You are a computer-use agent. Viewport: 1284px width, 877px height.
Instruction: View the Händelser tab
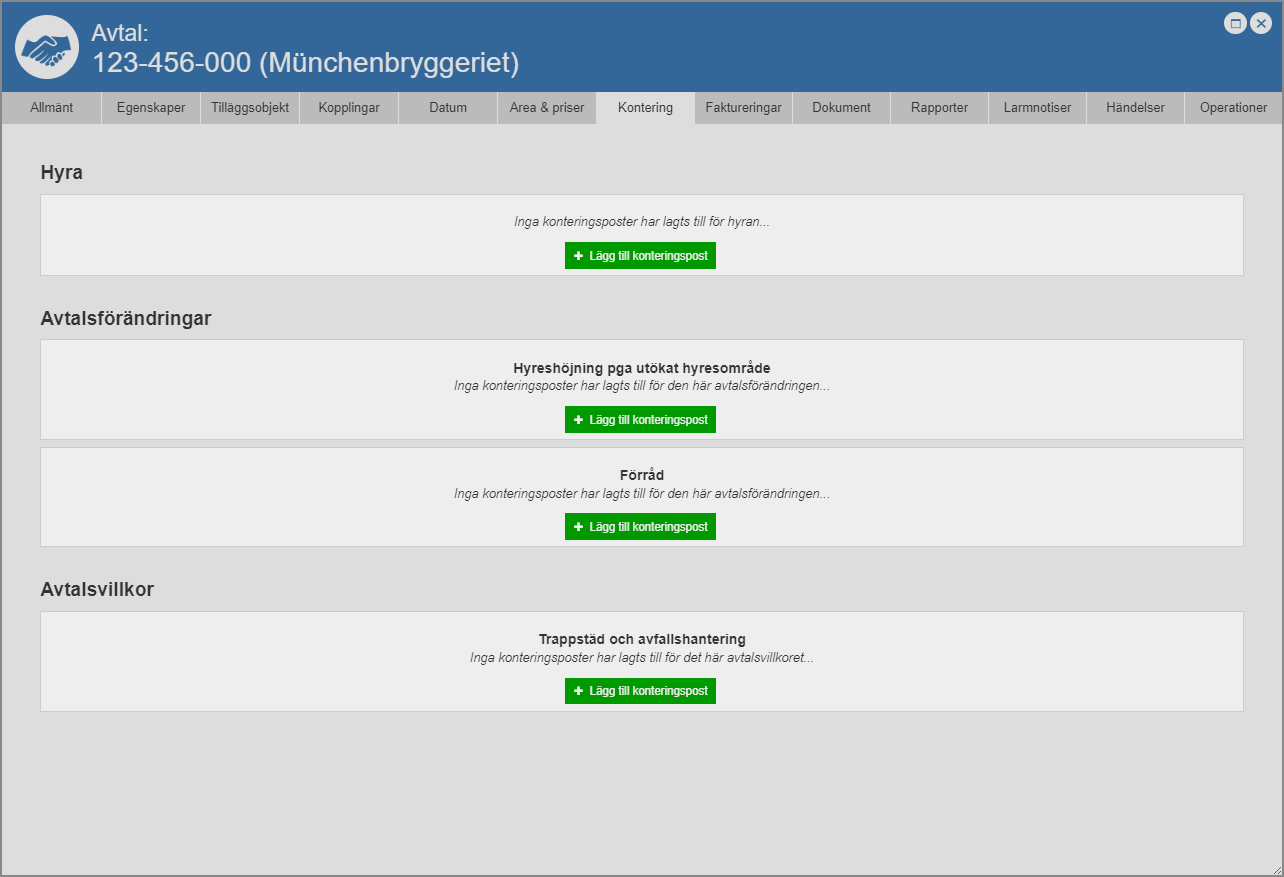[1135, 108]
